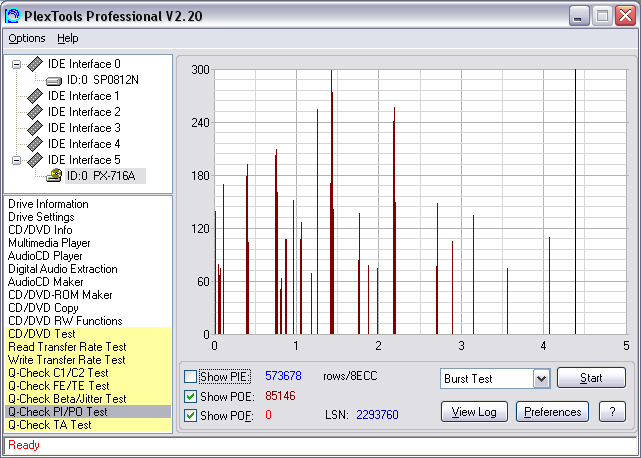The height and width of the screenshot is (458, 641).
Task: Open CD/DVD Info
Action: tap(40, 230)
